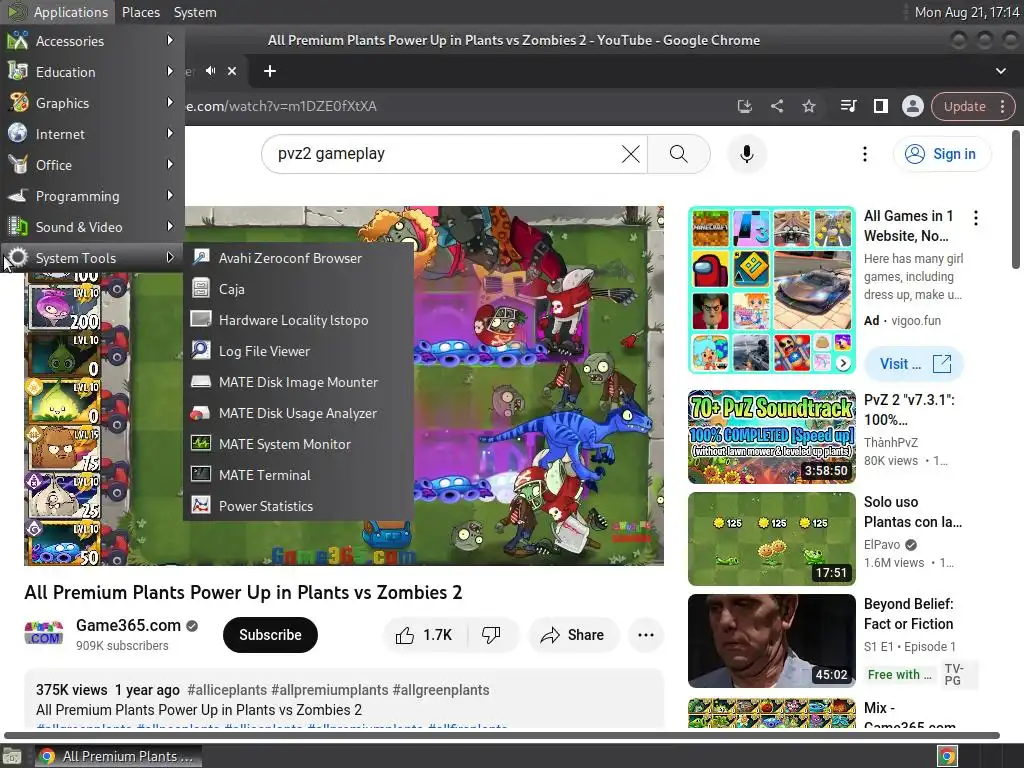Viewport: 1024px width, 768px height.
Task: Expand the System Tools submenu arrow
Action: [170, 257]
